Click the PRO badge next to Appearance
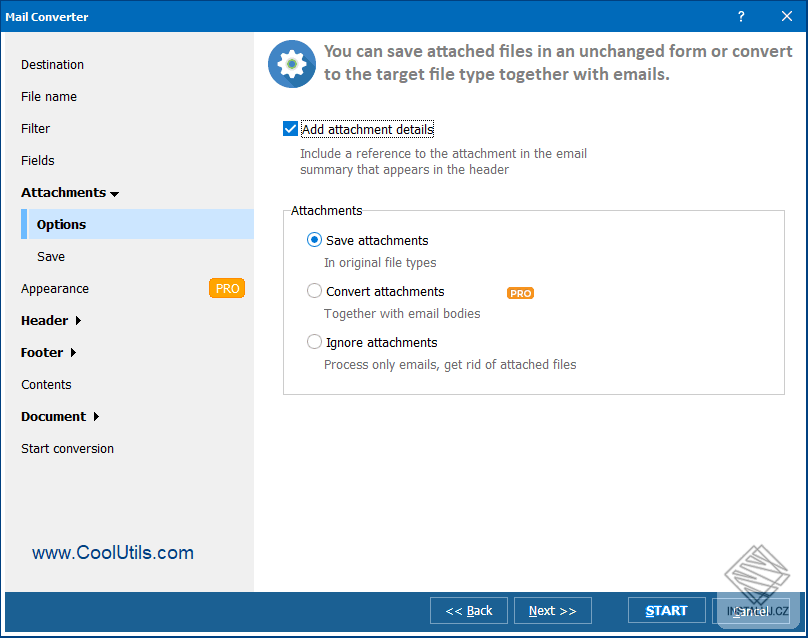Screen dimensions: 808x638 click(227, 289)
